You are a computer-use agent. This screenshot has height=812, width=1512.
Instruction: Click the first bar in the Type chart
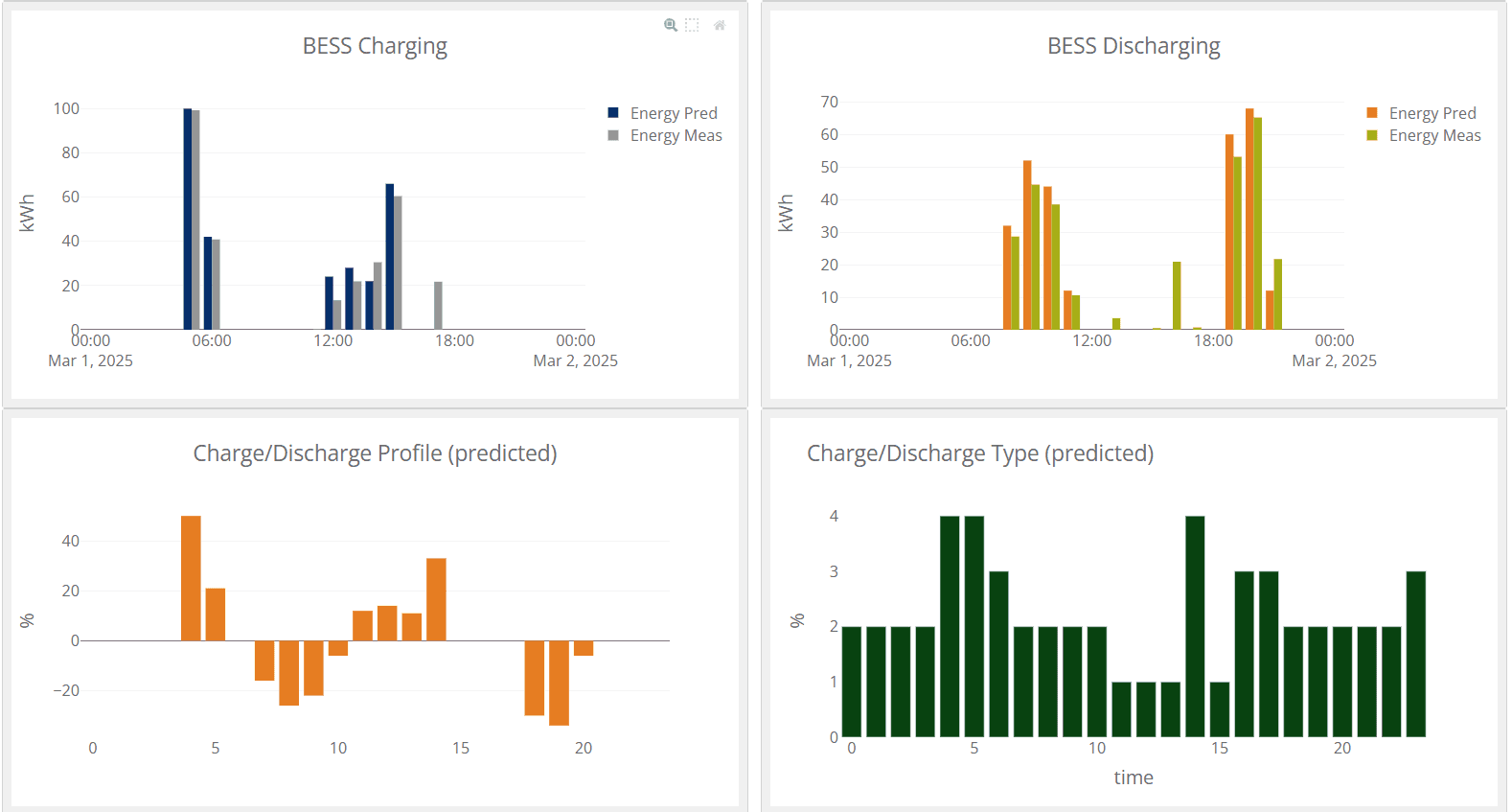tap(852, 682)
